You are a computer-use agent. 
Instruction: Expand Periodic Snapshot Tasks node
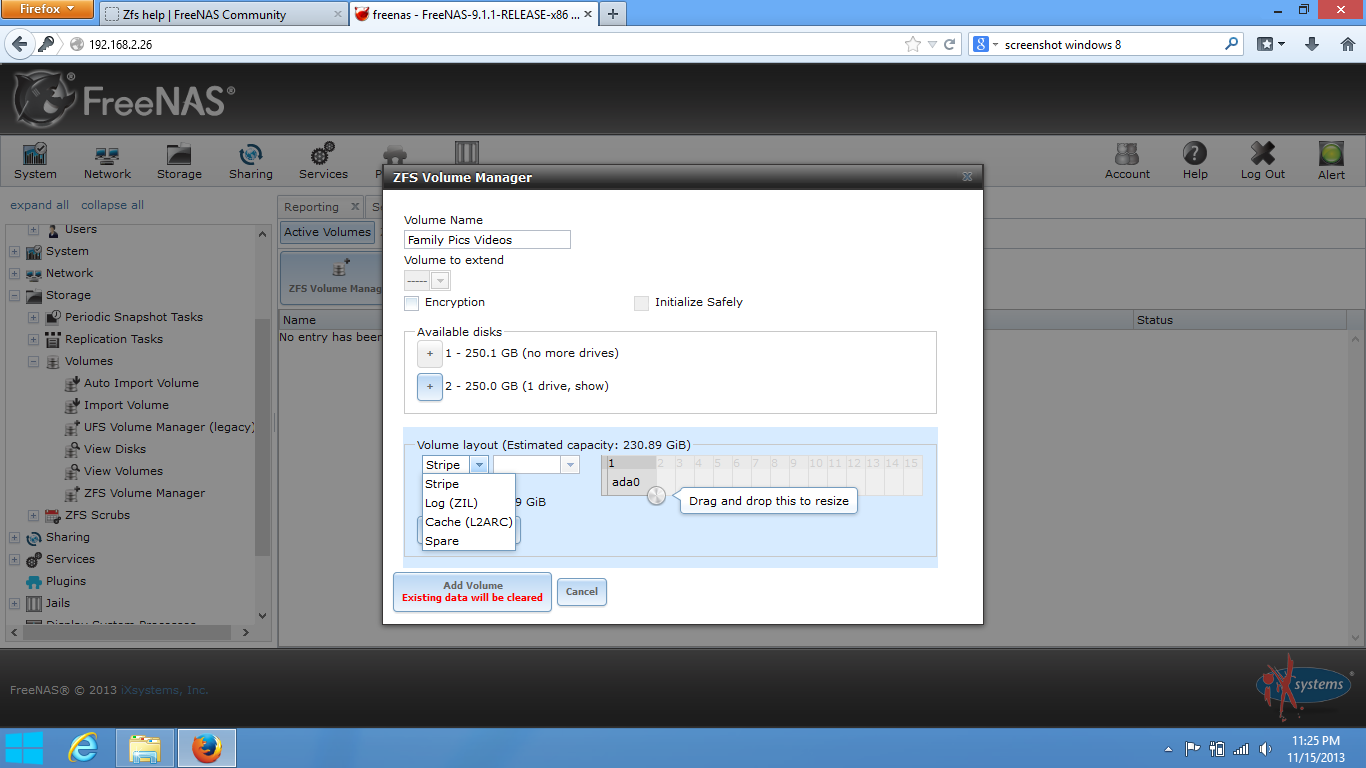coord(33,317)
